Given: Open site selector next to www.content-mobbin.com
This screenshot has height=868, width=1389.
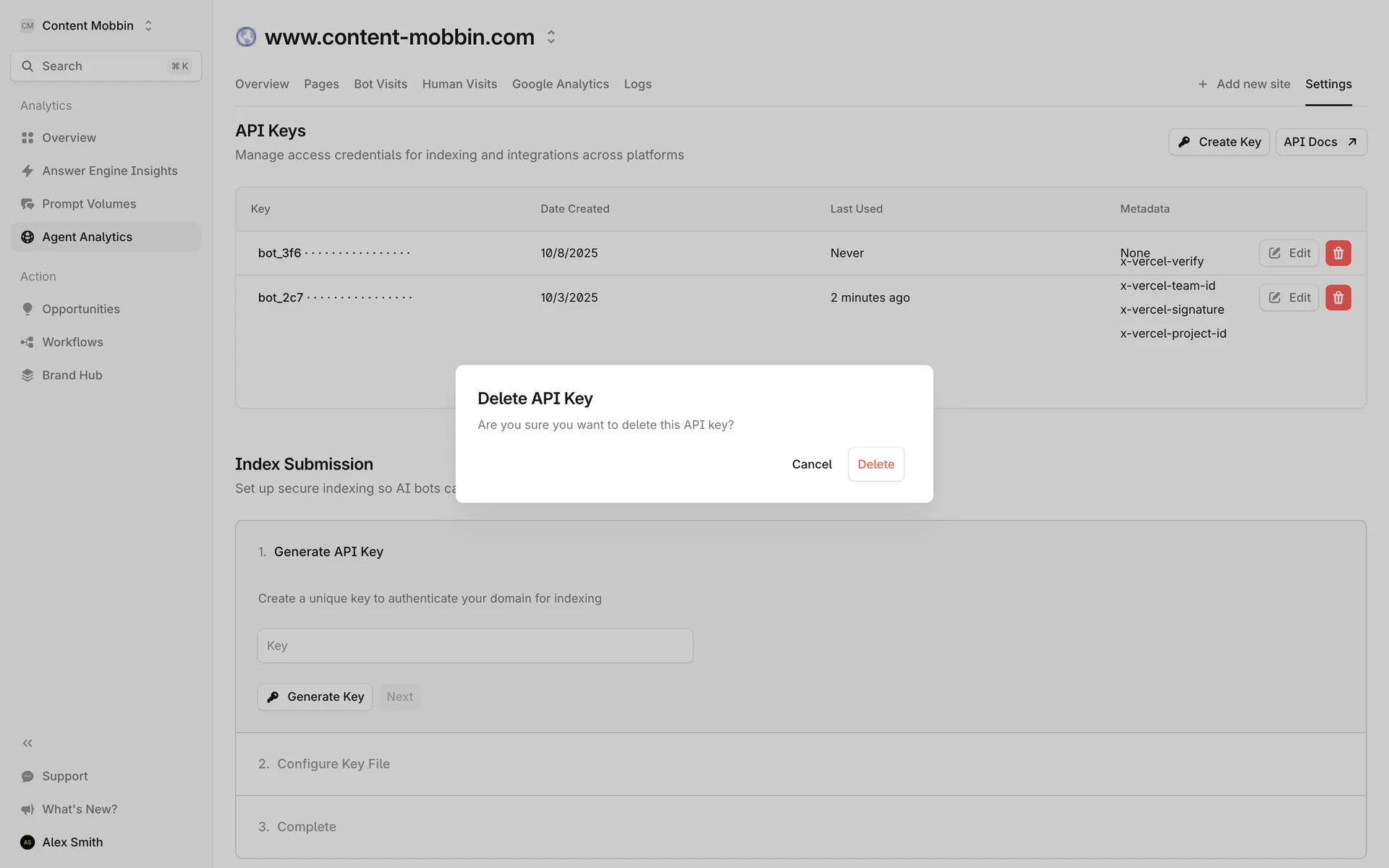Looking at the screenshot, I should tap(551, 37).
